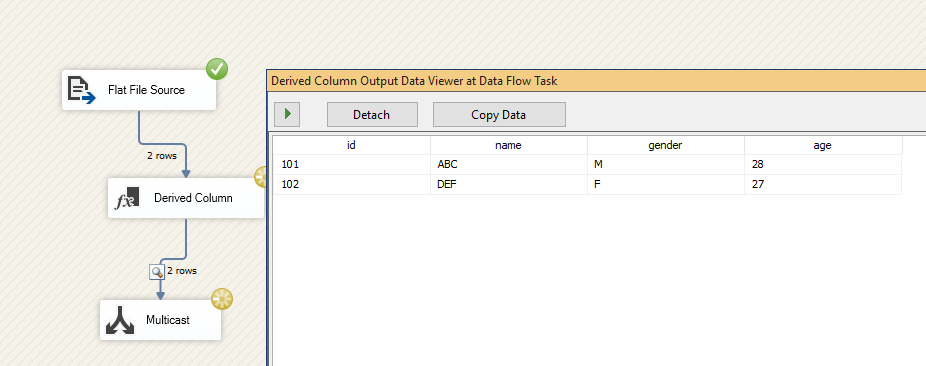Screen dimensions: 926x366
Task: Select the age column header
Action: click(x=823, y=145)
